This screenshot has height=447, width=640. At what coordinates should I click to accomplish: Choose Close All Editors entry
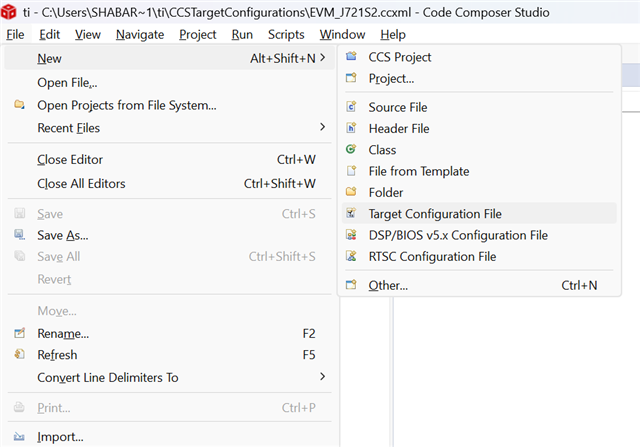pos(82,184)
